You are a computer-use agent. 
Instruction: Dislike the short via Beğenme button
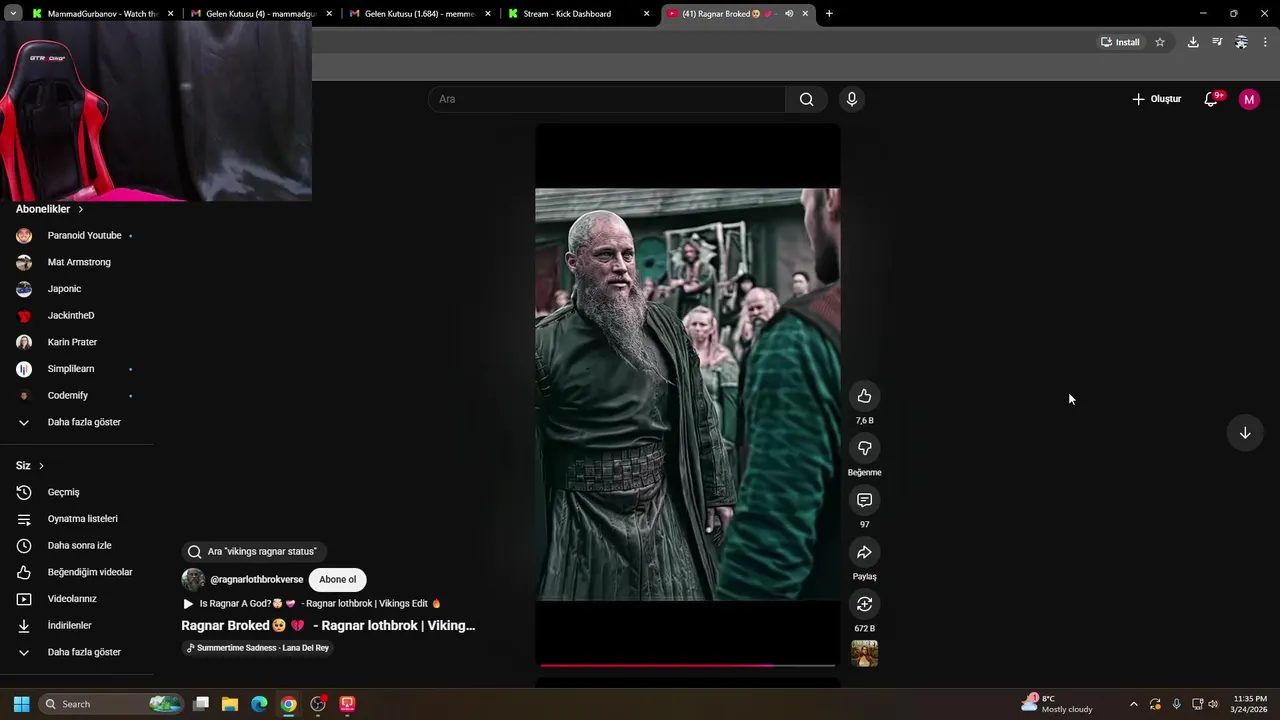click(864, 448)
